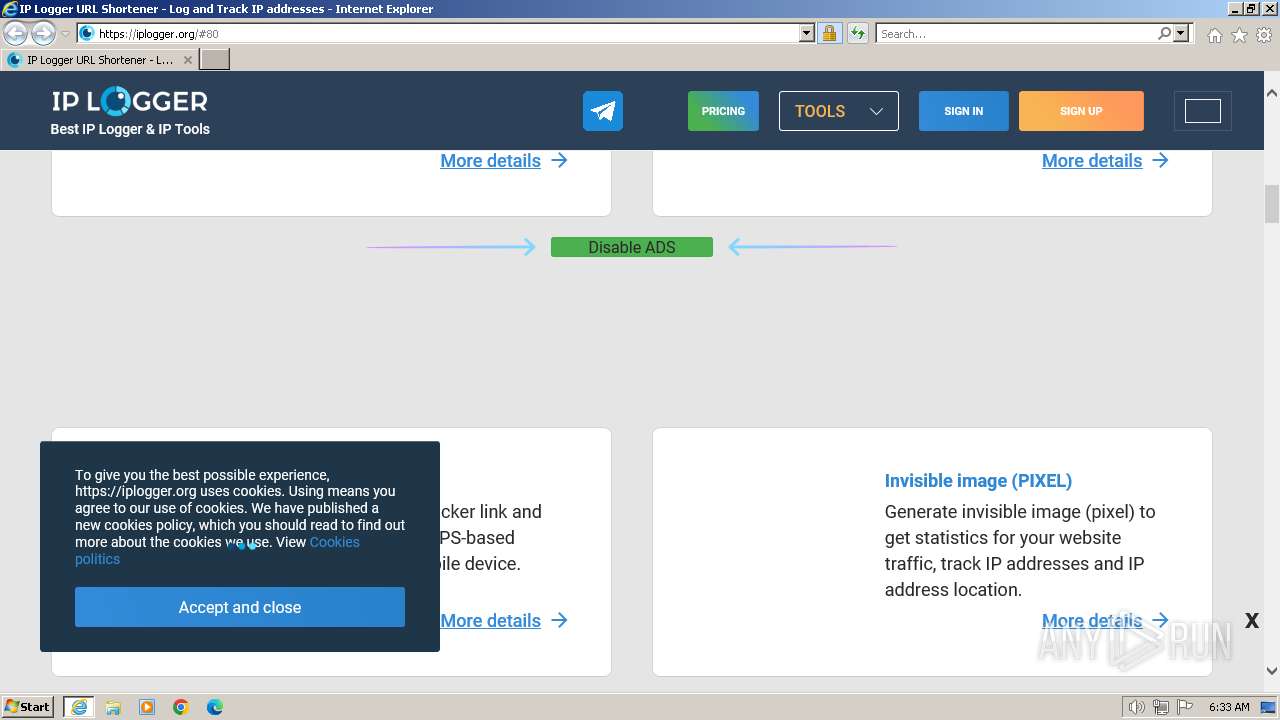The width and height of the screenshot is (1280, 720).
Task: Click the language selector box in header
Action: pos(1203,111)
